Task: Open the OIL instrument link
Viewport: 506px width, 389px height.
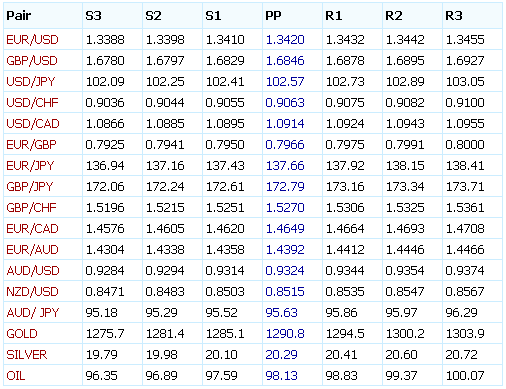Action: coord(16,376)
